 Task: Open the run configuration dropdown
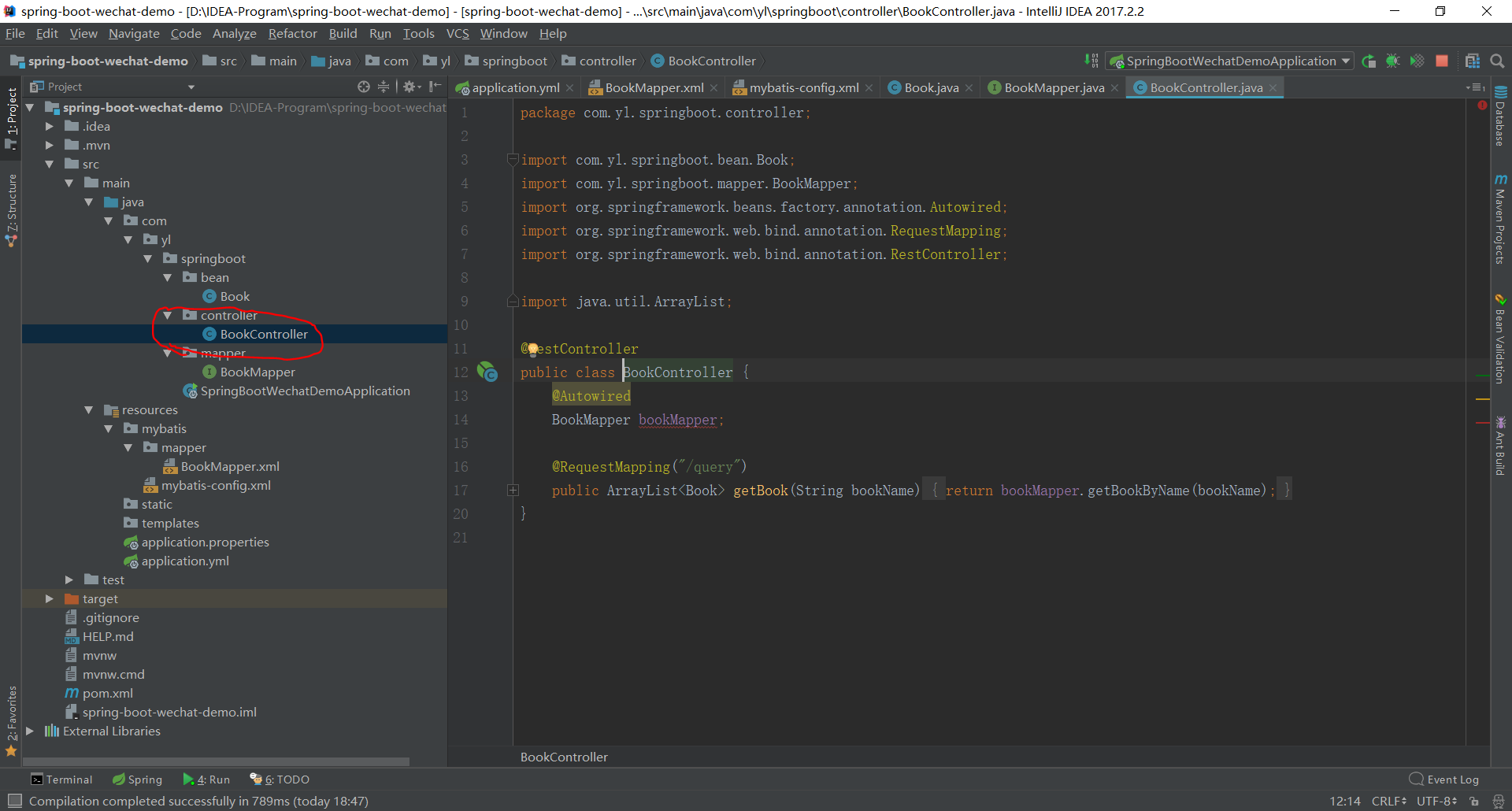pos(1230,61)
